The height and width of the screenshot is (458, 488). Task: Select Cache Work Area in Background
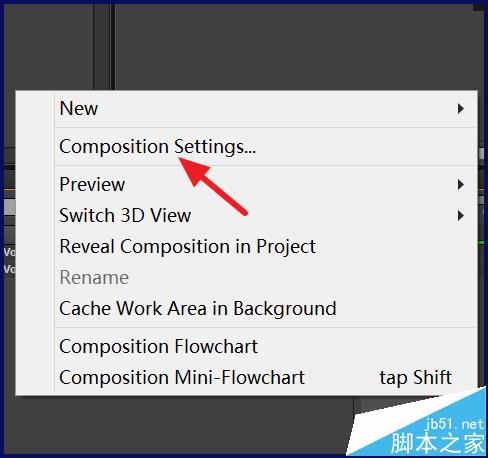pos(266,309)
